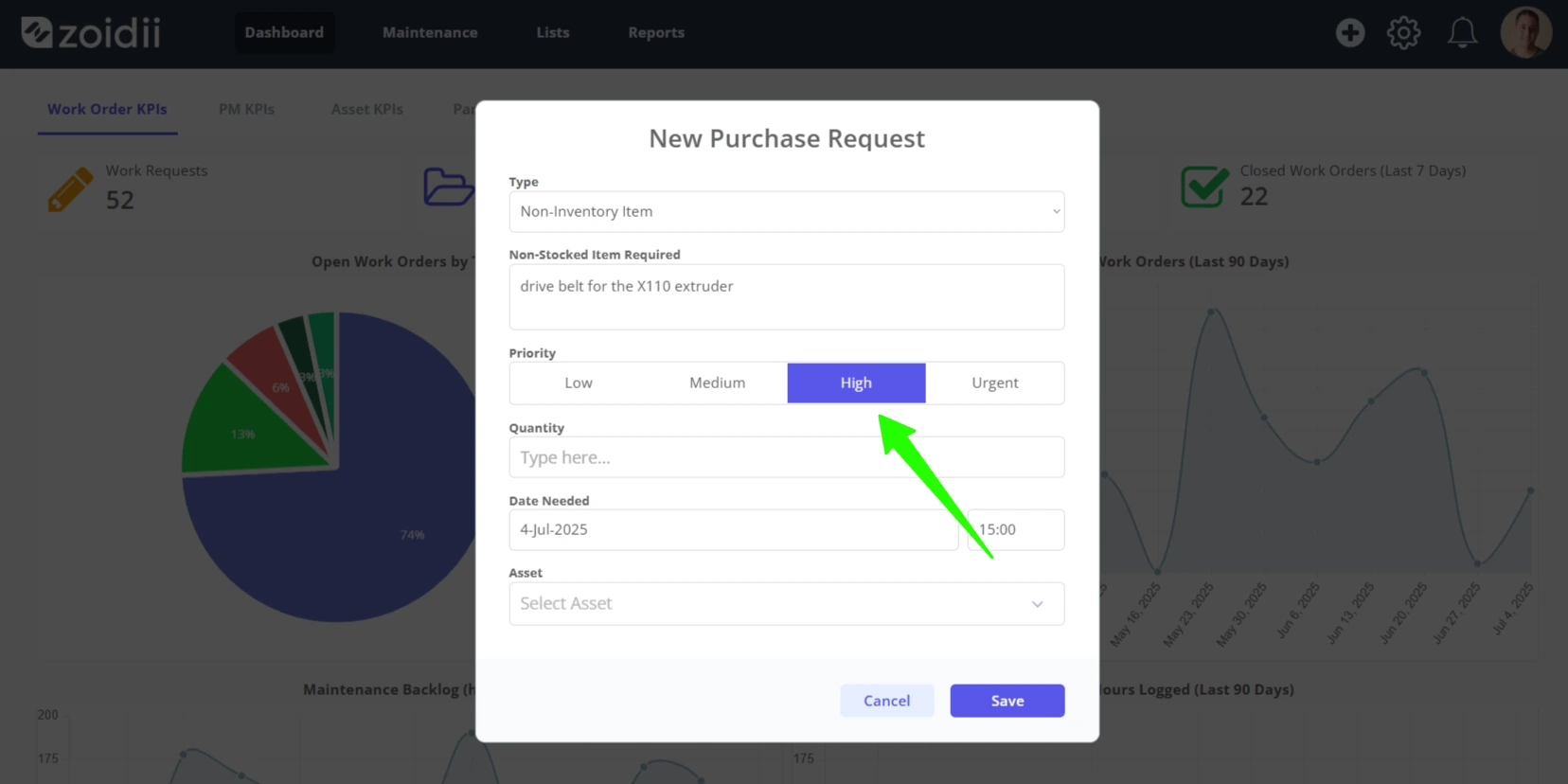Viewport: 1568px width, 784px height.
Task: Open the notifications bell
Action: 1462,32
